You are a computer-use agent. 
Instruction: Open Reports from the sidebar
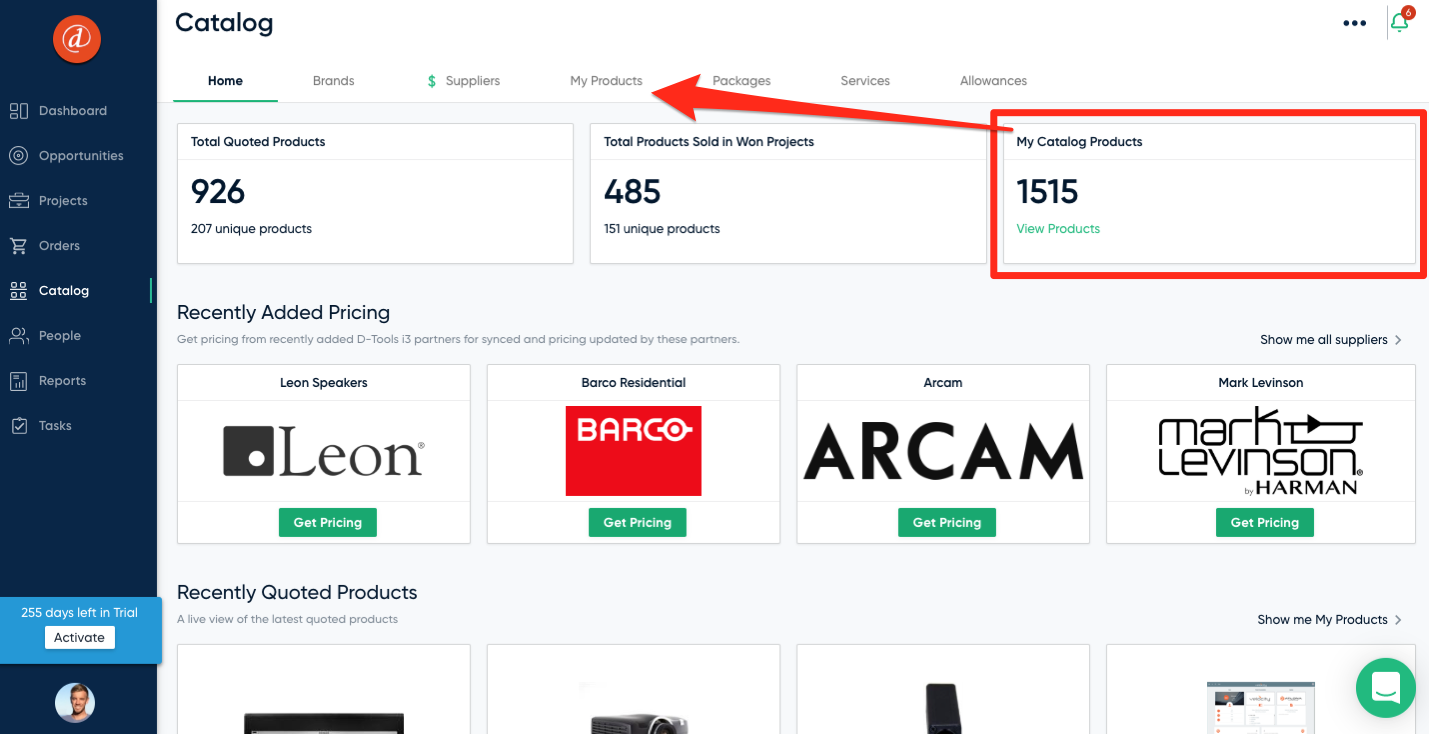[62, 381]
